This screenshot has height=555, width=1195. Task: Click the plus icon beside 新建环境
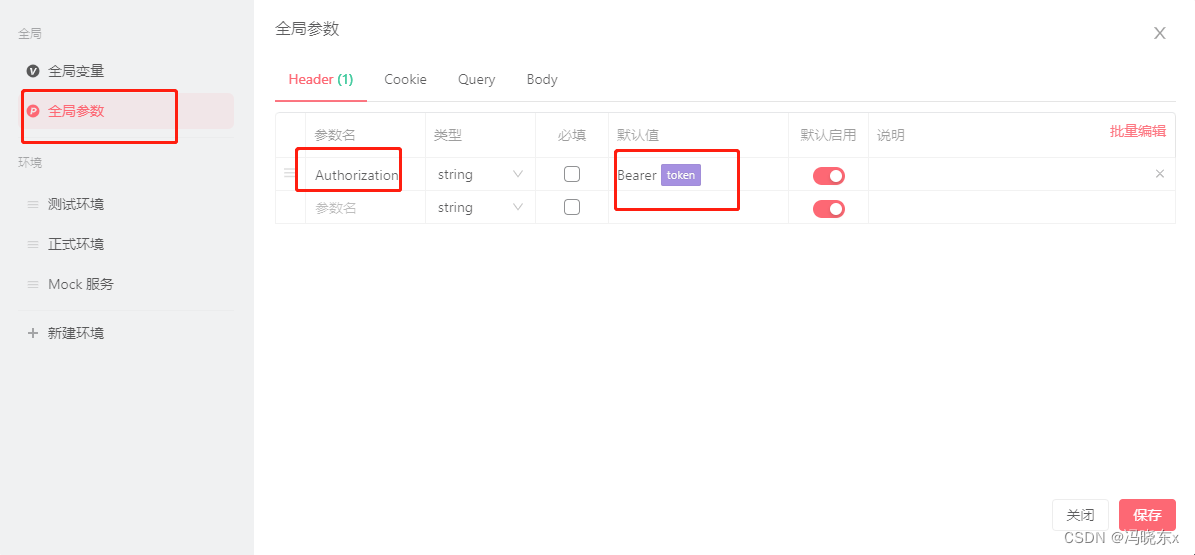(x=33, y=333)
